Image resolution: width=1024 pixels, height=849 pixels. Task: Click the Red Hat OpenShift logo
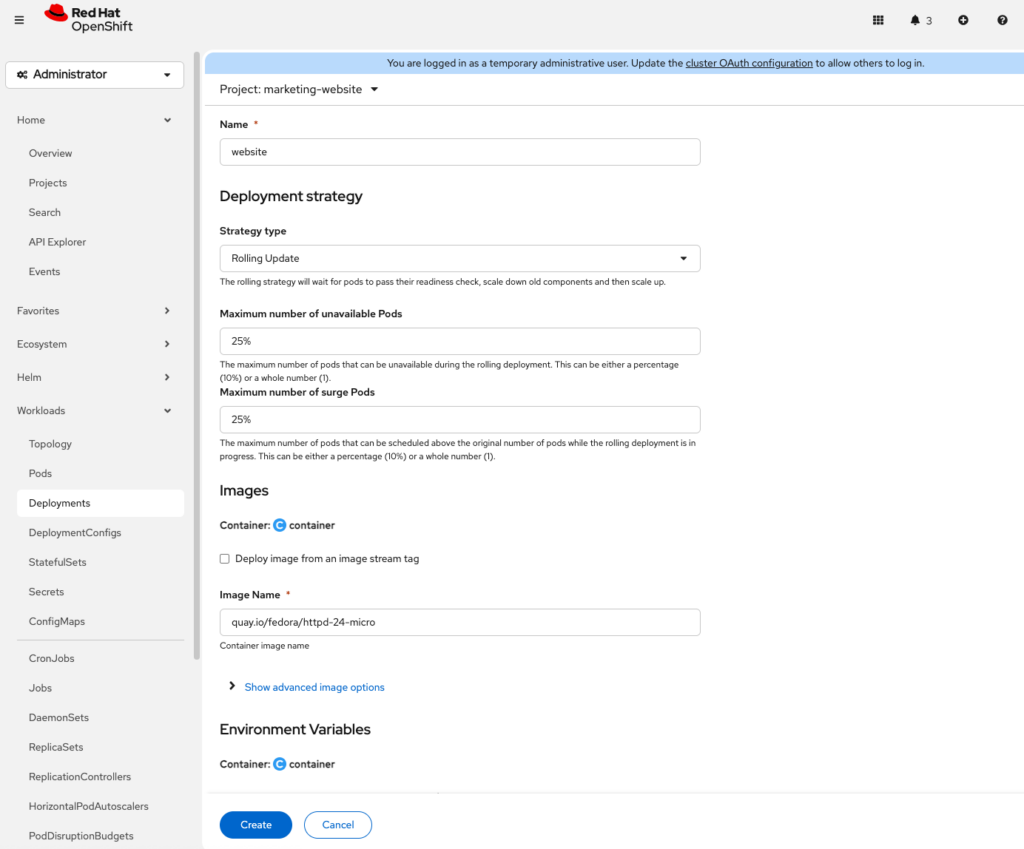click(x=89, y=19)
